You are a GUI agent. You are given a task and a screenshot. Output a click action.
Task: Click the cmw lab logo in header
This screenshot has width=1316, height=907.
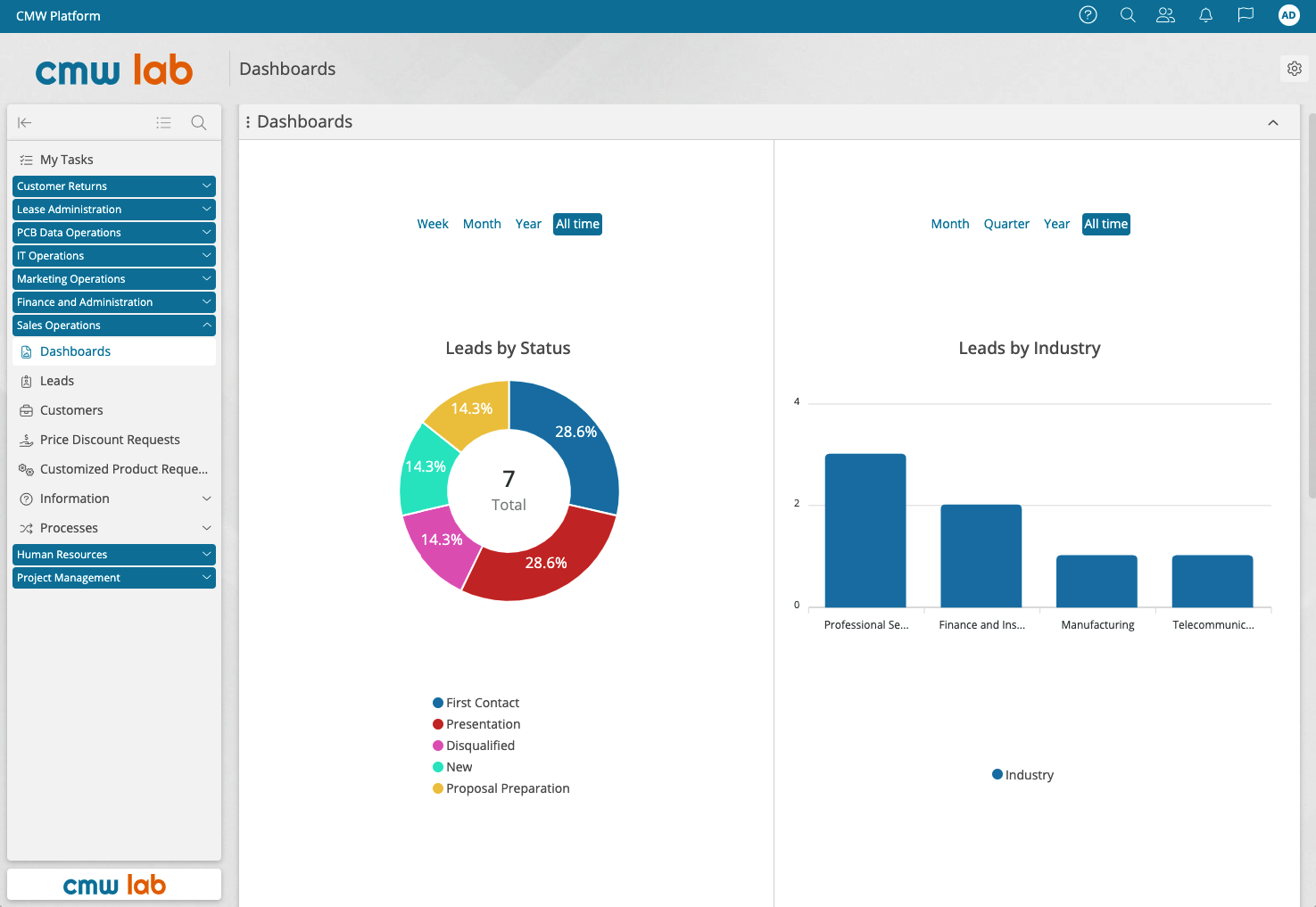click(x=114, y=70)
